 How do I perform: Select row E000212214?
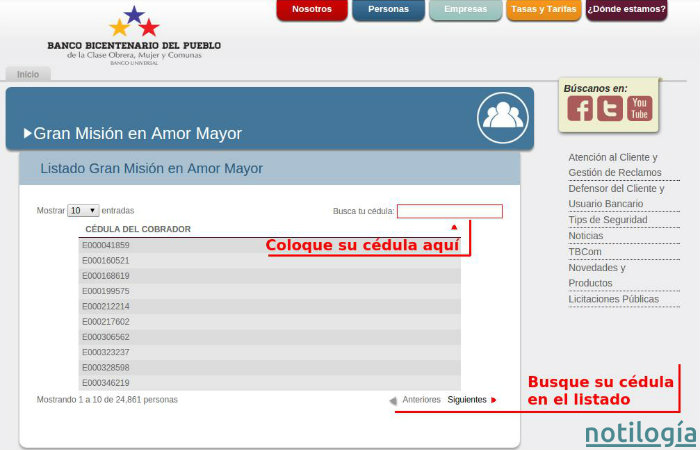(x=270, y=306)
